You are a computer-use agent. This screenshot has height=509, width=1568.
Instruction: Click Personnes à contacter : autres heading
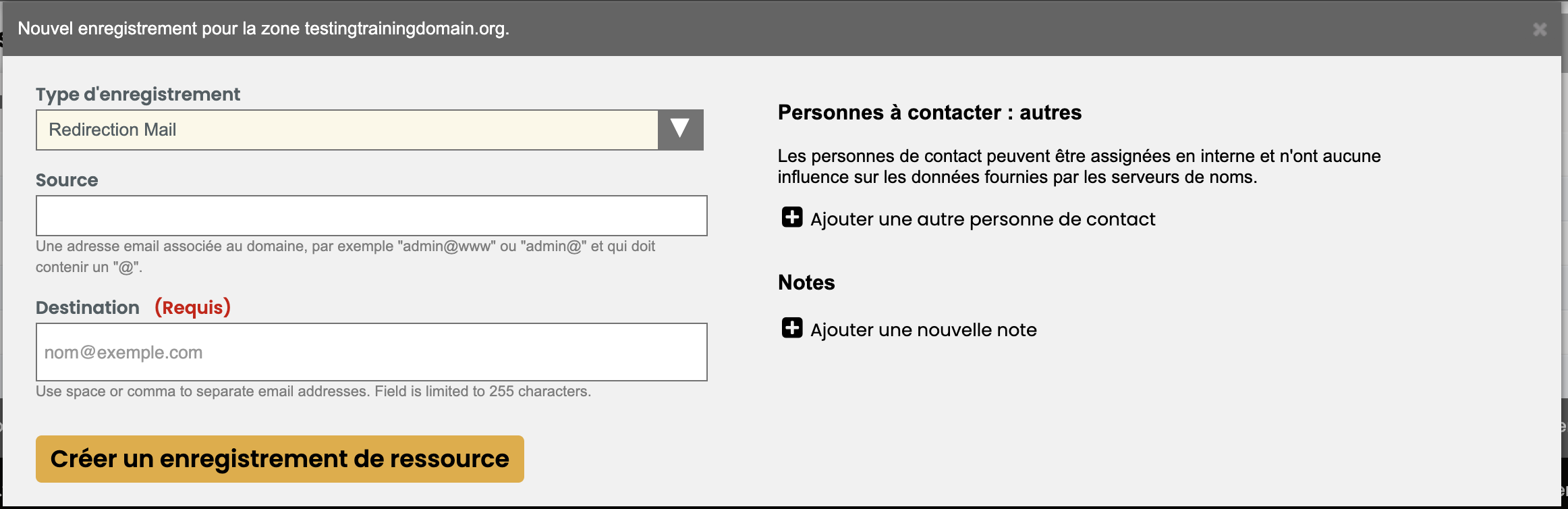point(930,113)
